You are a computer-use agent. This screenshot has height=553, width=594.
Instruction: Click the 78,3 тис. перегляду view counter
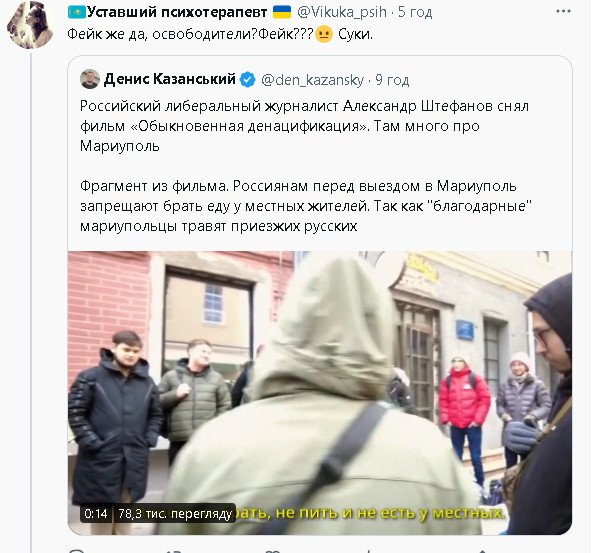(175, 514)
